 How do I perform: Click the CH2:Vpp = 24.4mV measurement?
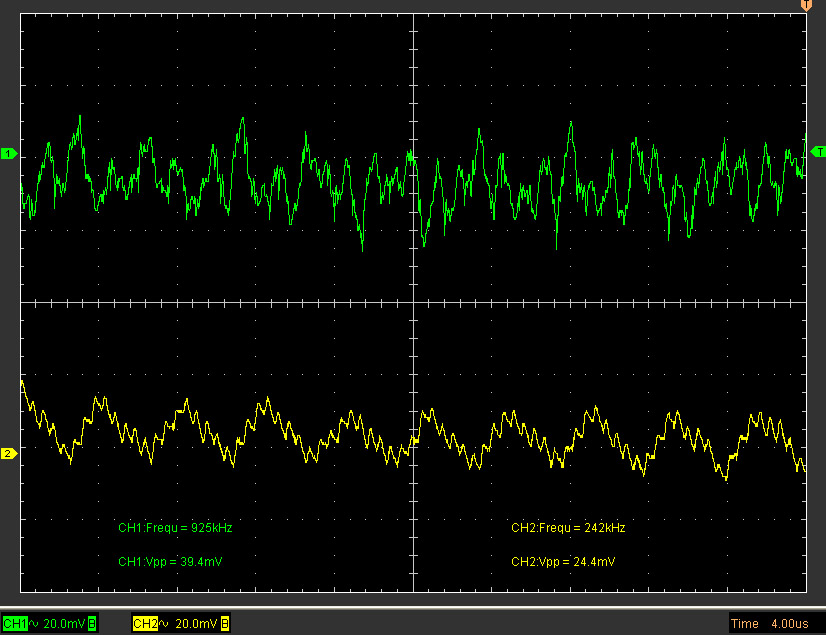(563, 562)
